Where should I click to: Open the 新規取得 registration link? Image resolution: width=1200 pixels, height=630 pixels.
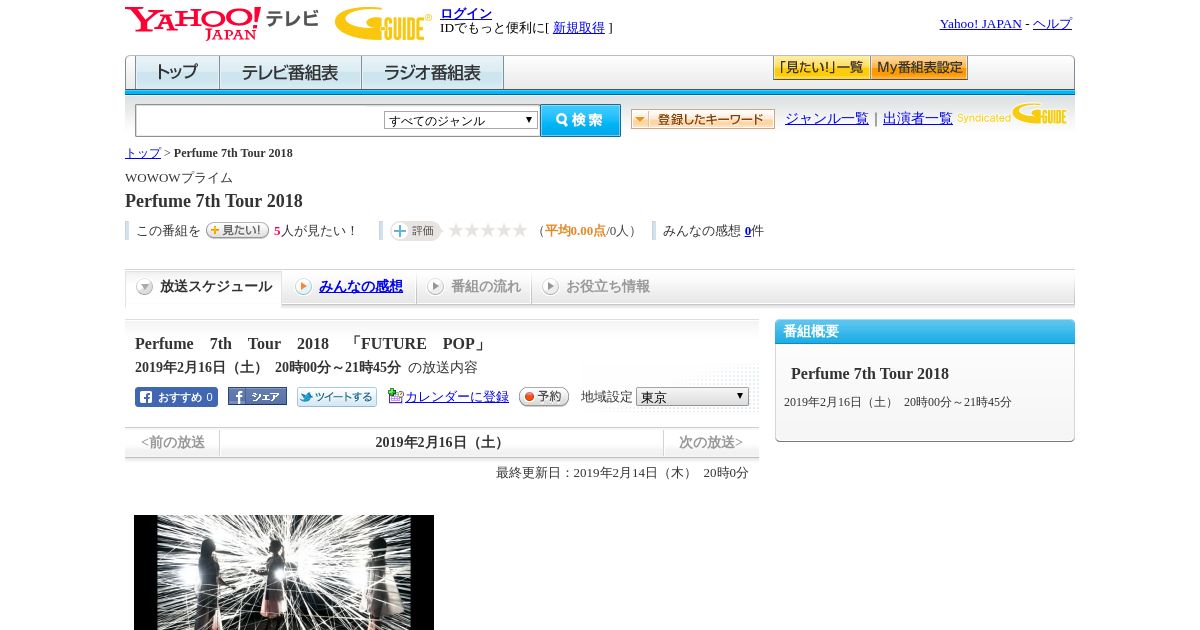579,28
